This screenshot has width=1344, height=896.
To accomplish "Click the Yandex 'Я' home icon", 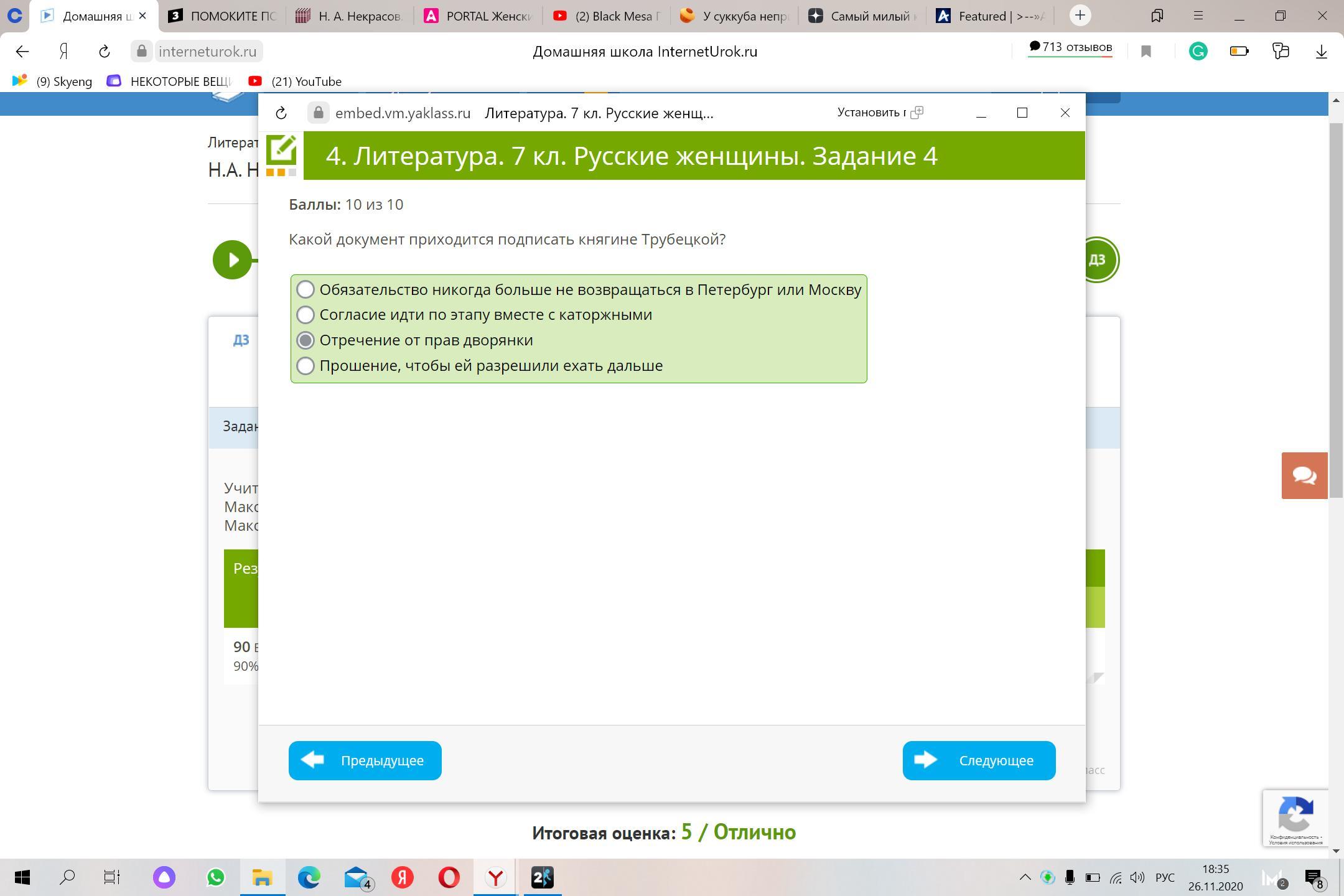I will (x=63, y=52).
